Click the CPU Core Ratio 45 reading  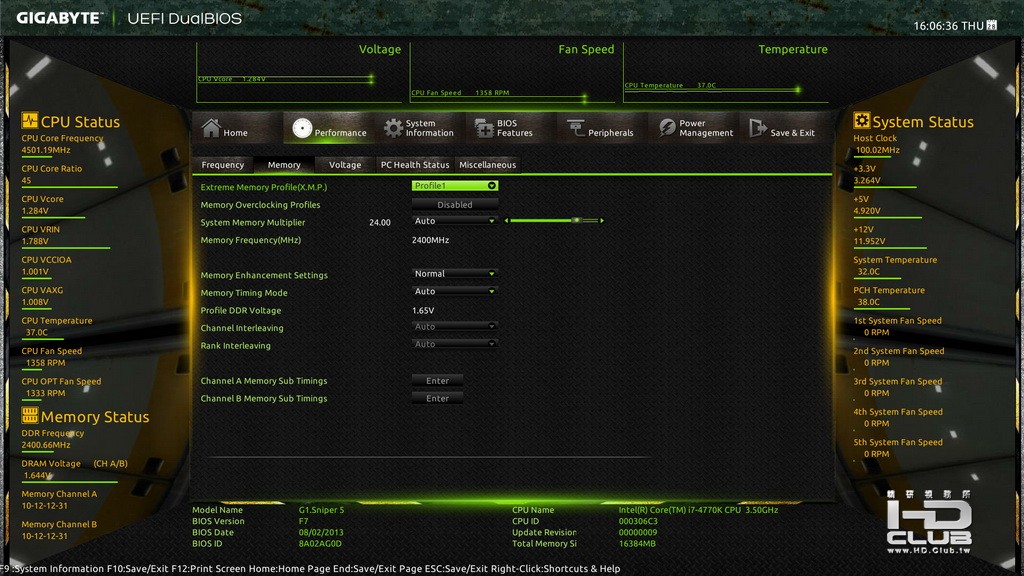[x=26, y=180]
